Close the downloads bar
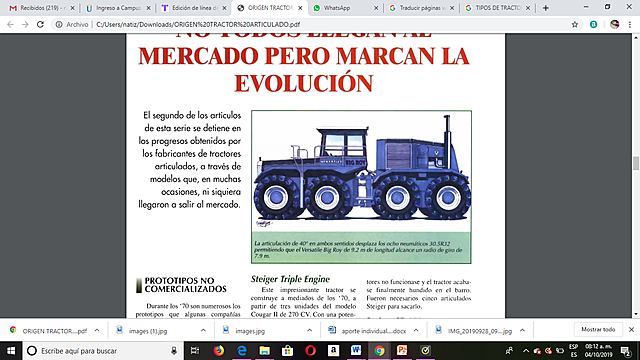 (631, 329)
